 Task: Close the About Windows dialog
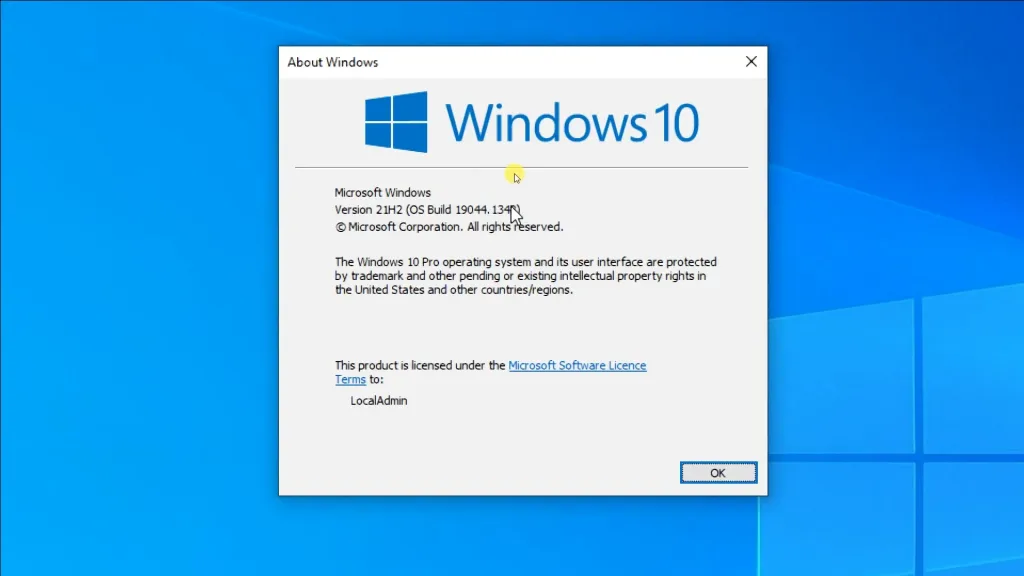click(751, 61)
